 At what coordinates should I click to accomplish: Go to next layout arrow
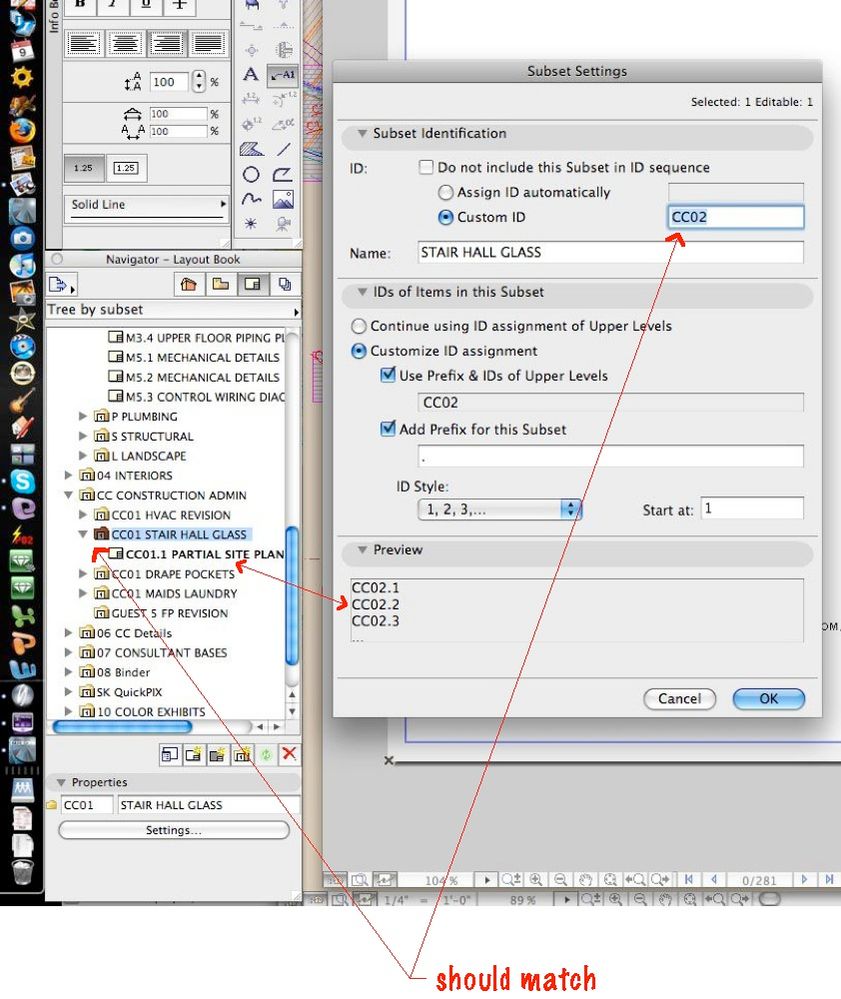(x=804, y=879)
